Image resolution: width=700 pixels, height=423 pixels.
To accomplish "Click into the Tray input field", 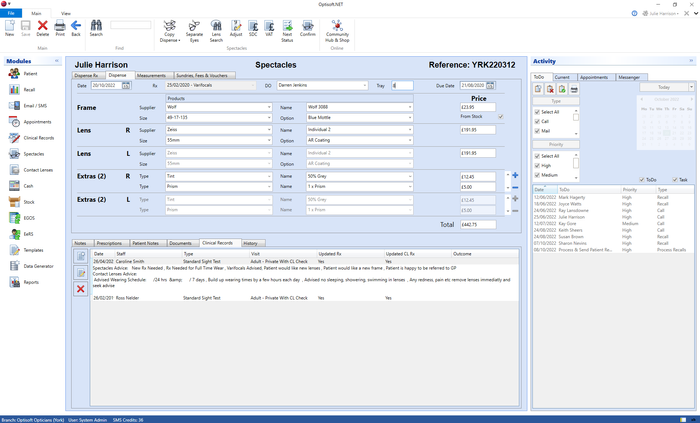I will pyautogui.click(x=403, y=85).
